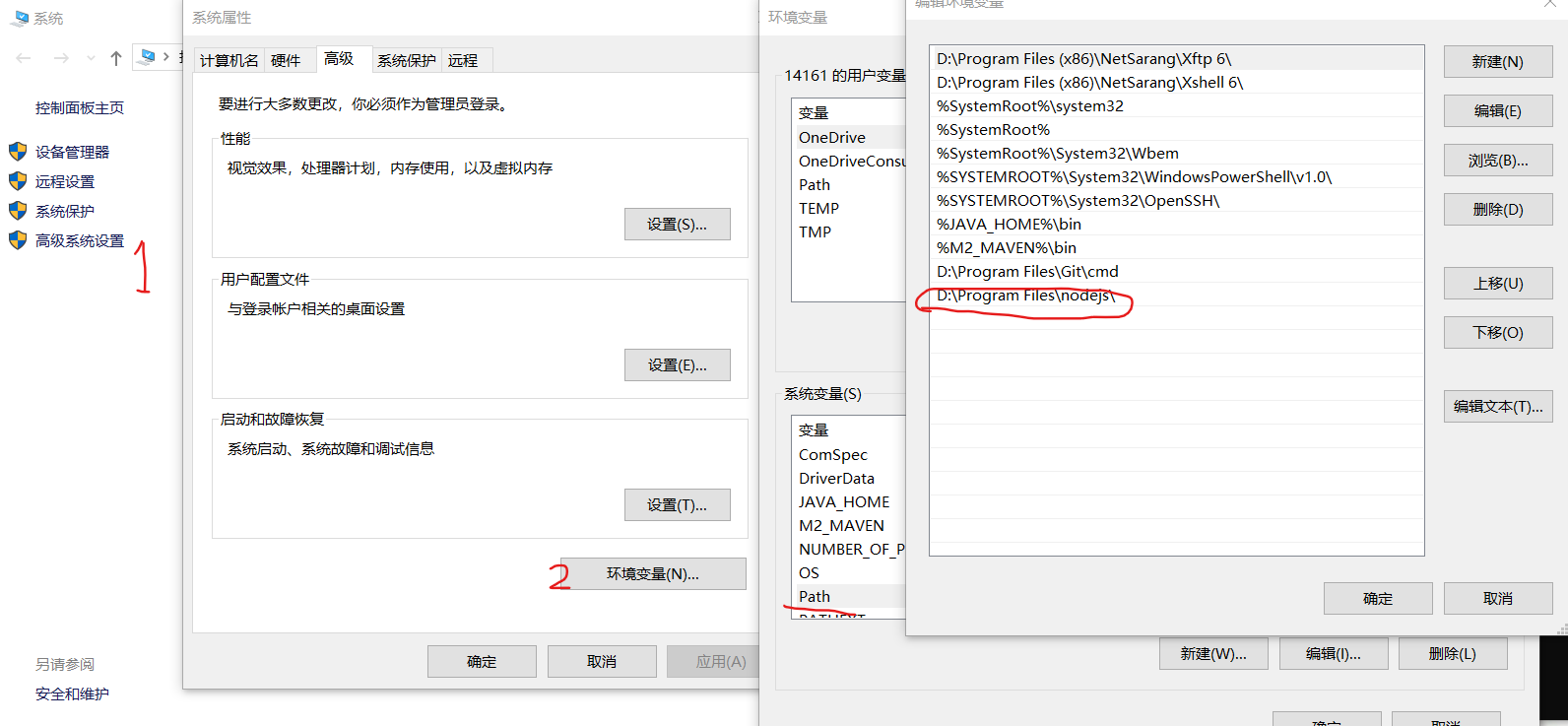Select plain %SystemRoot% path entry
This screenshot has height=726, width=1568.
[x=1177, y=130]
